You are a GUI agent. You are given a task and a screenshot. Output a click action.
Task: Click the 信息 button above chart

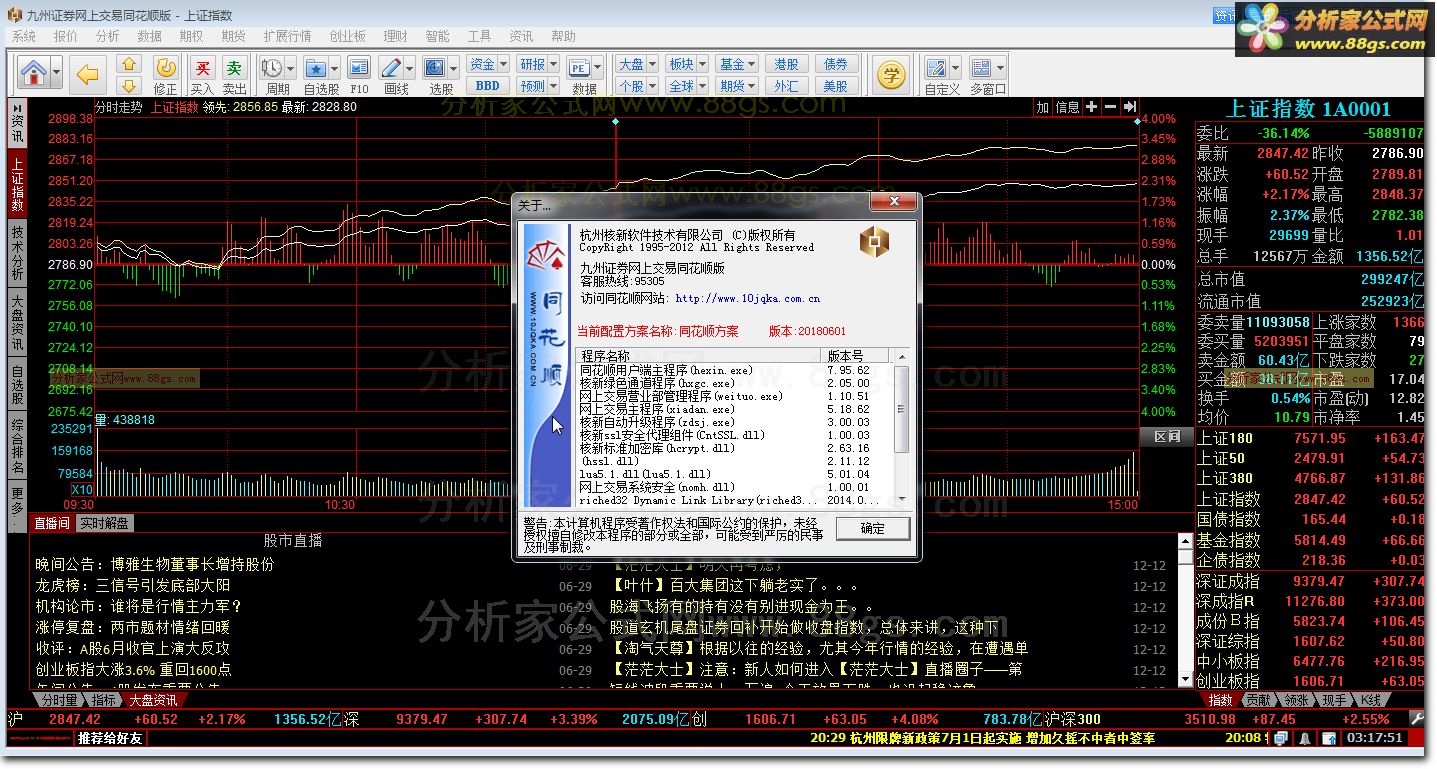(1067, 107)
